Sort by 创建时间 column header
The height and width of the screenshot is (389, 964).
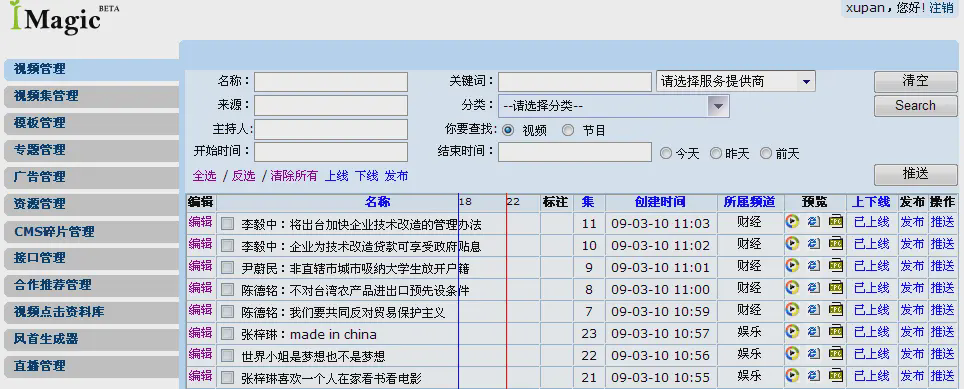pyautogui.click(x=660, y=202)
